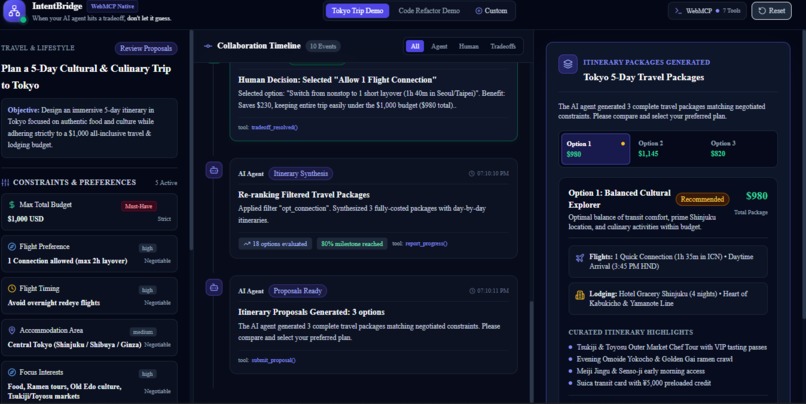Select Option 2 $1,145 package
The width and height of the screenshot is (806, 404).
pos(667,149)
